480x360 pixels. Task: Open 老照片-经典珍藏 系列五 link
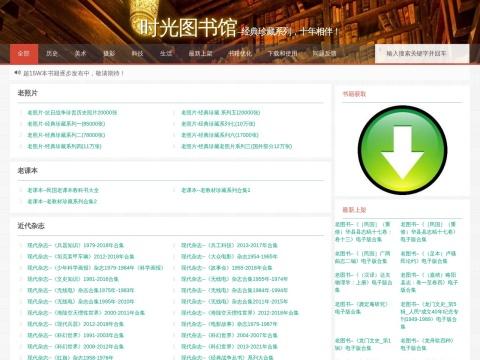[x=220, y=113]
